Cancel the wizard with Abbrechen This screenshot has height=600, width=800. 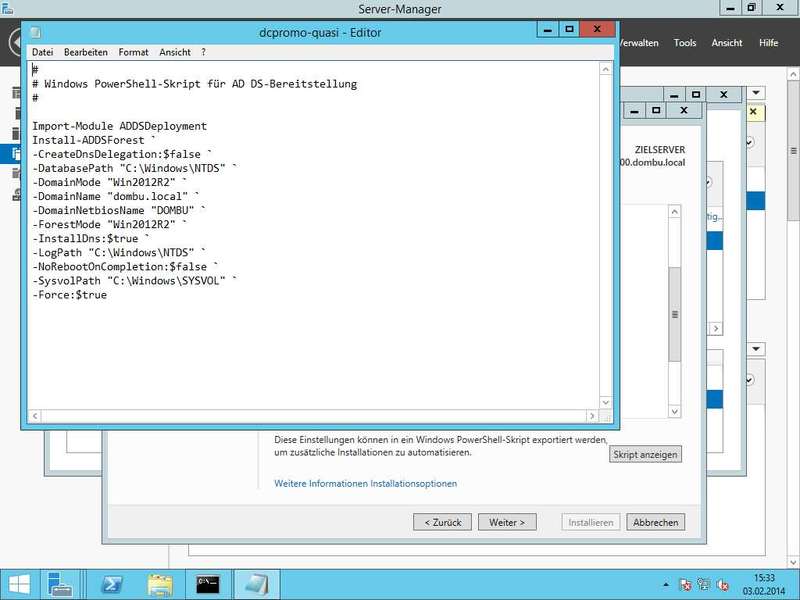pyautogui.click(x=656, y=522)
